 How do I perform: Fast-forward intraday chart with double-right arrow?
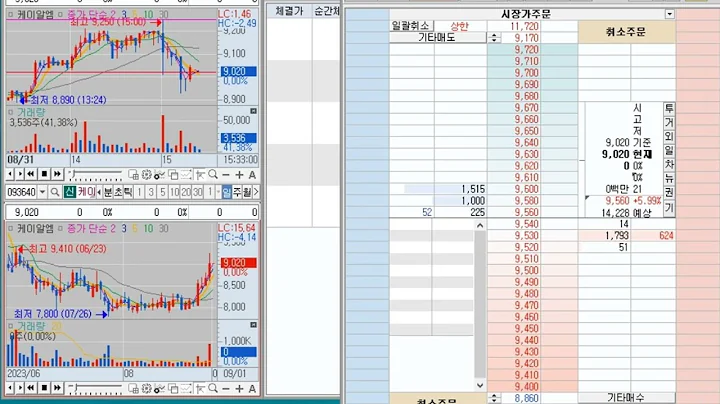57,174
